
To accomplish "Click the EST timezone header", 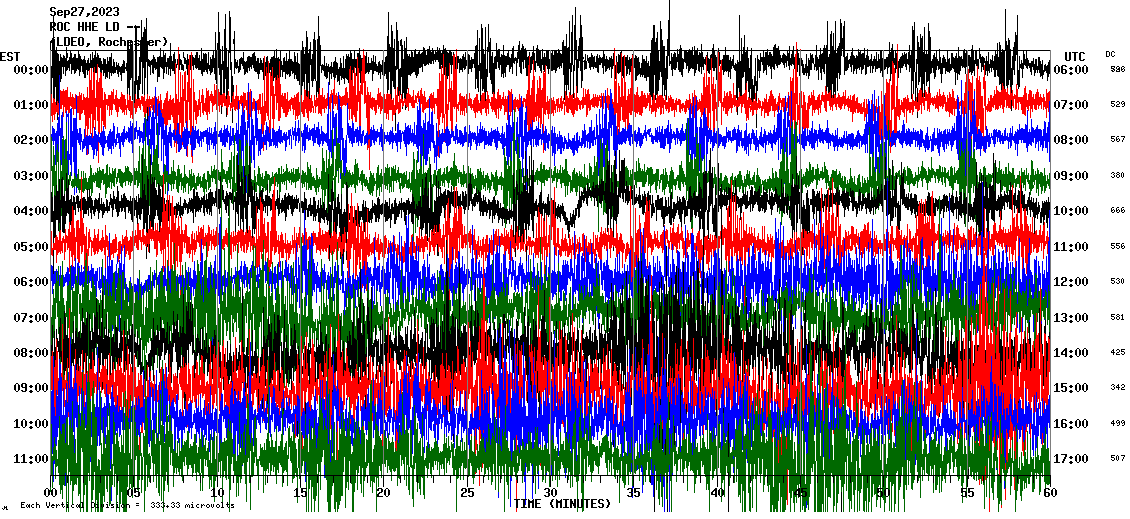I will 10,56.
